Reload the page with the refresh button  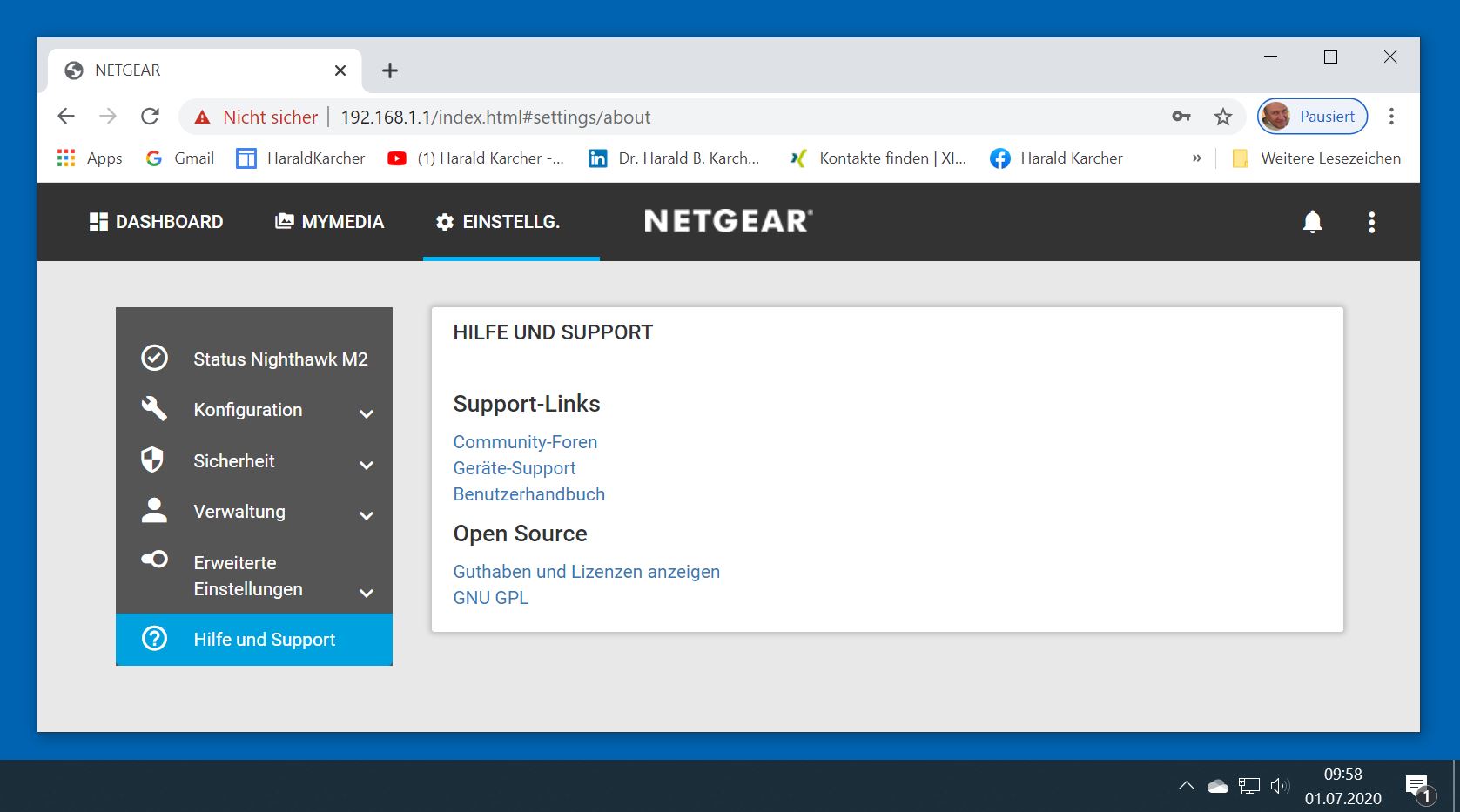tap(150, 117)
